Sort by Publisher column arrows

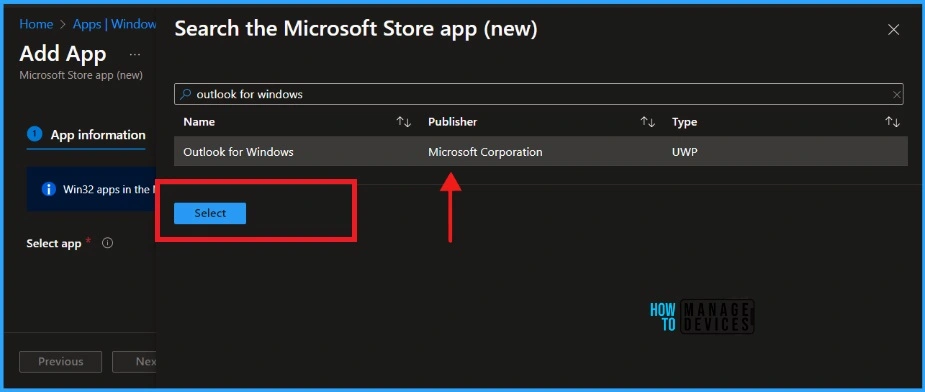(x=648, y=122)
